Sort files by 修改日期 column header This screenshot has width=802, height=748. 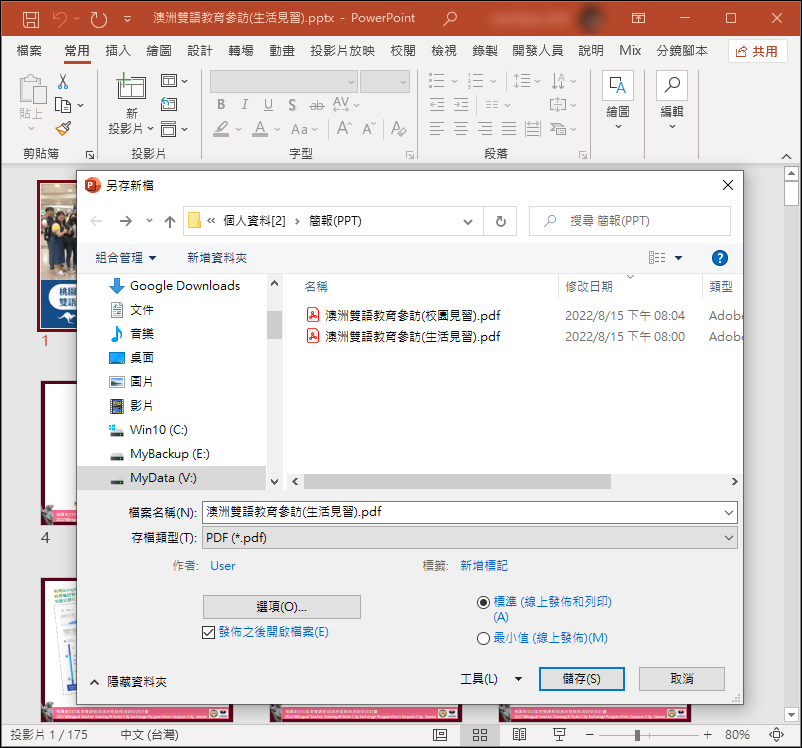click(589, 287)
